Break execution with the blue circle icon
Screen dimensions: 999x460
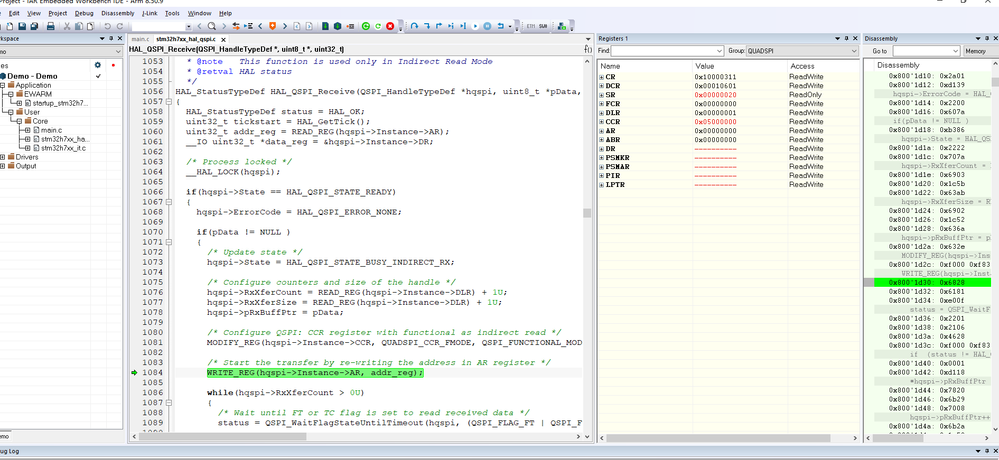(x=487, y=26)
